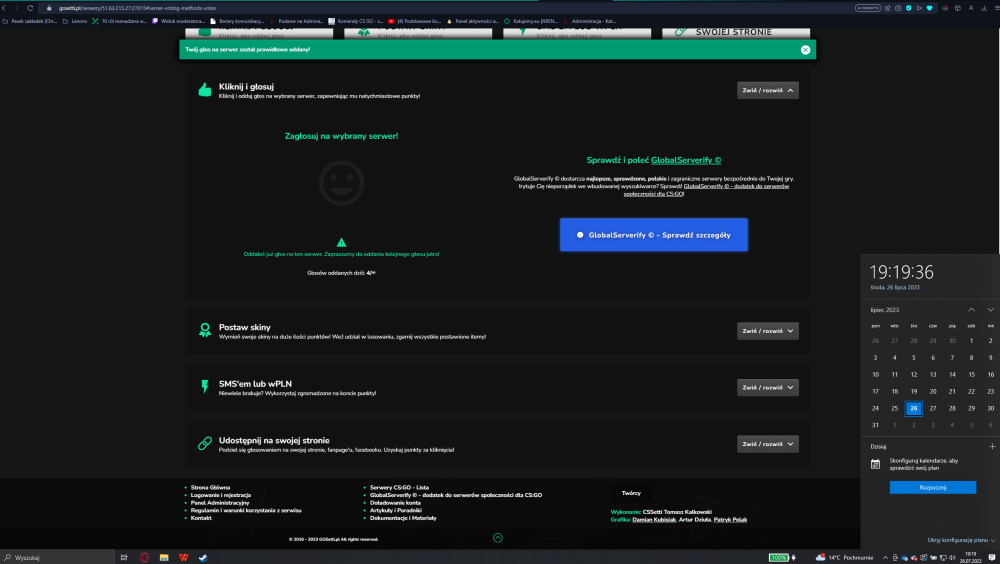The width and height of the screenshot is (1000, 564).
Task: Open Panel Administracyjny footer link
Action: [x=220, y=503]
